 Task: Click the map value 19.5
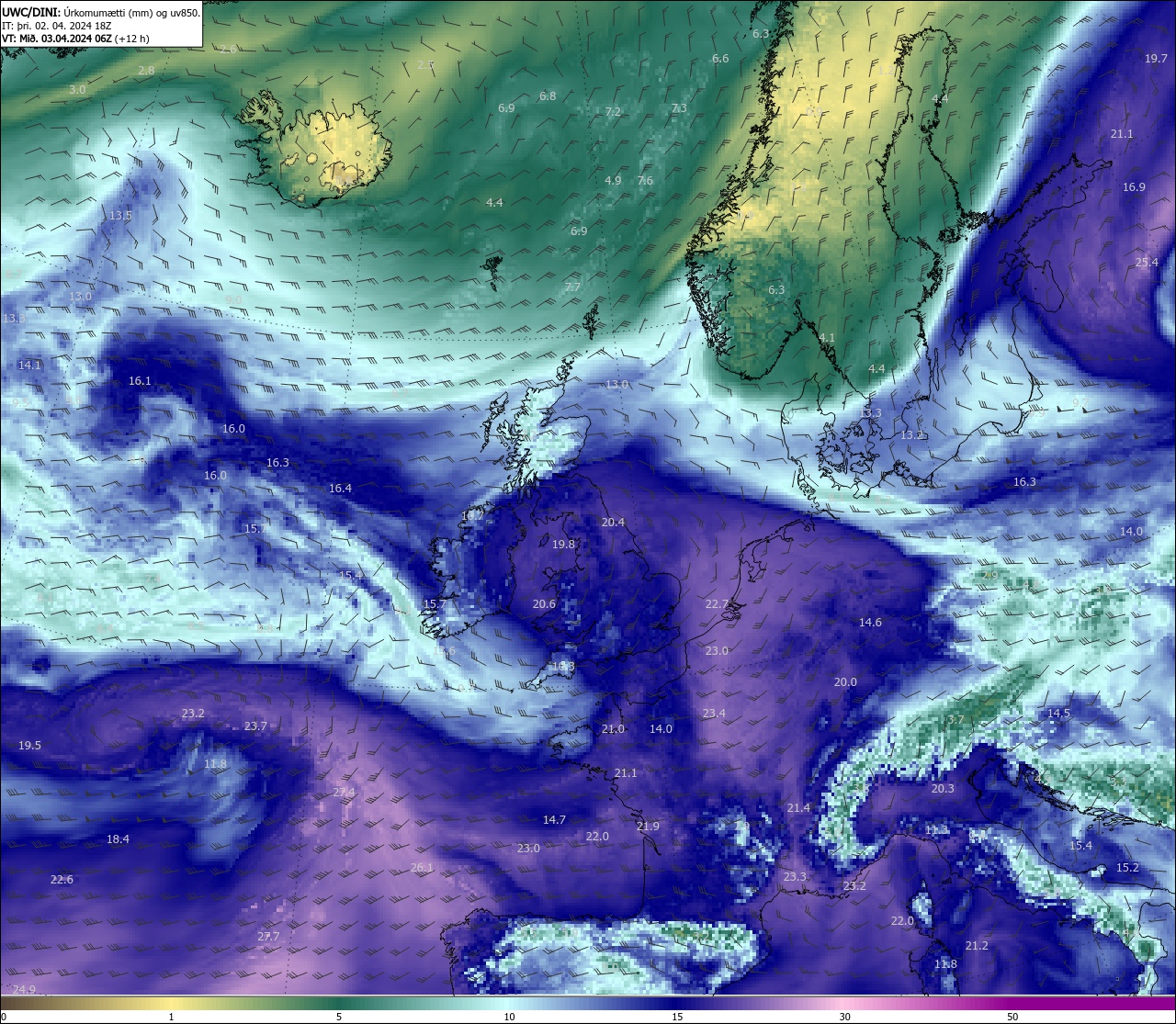[29, 746]
